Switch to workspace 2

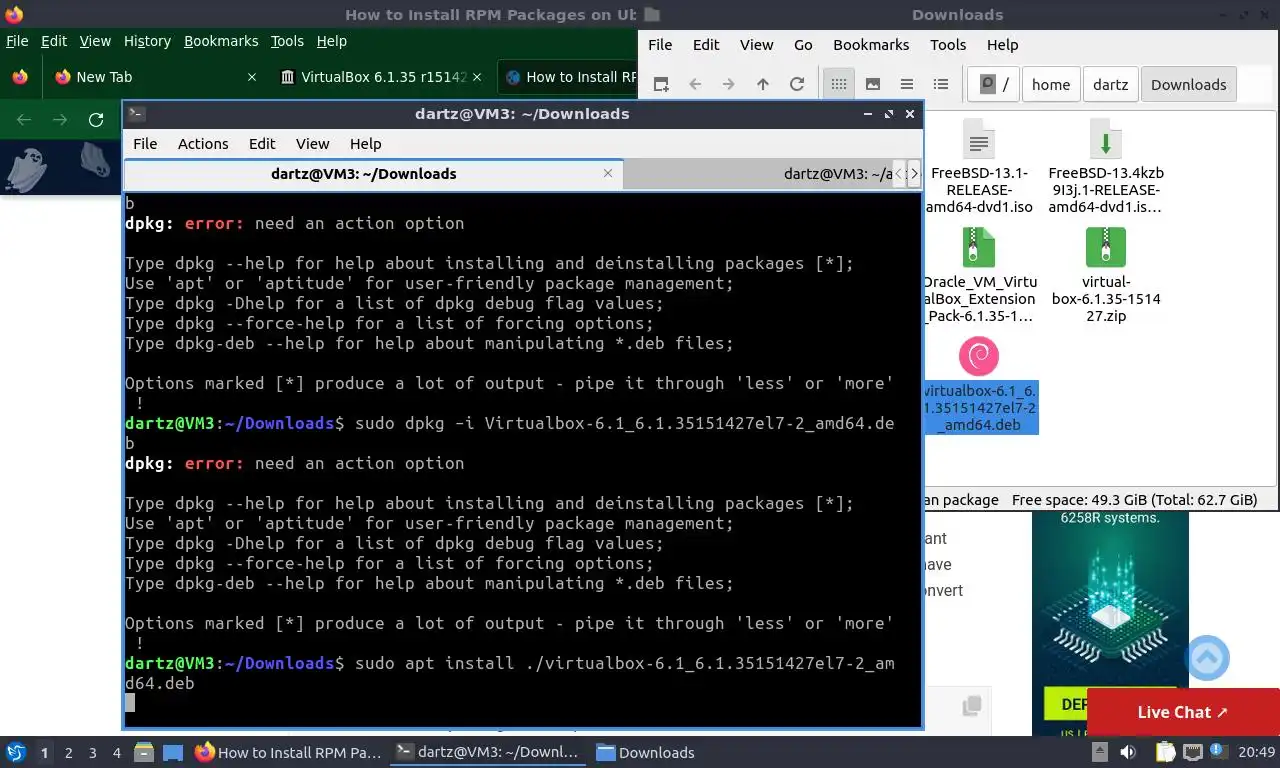[68, 752]
